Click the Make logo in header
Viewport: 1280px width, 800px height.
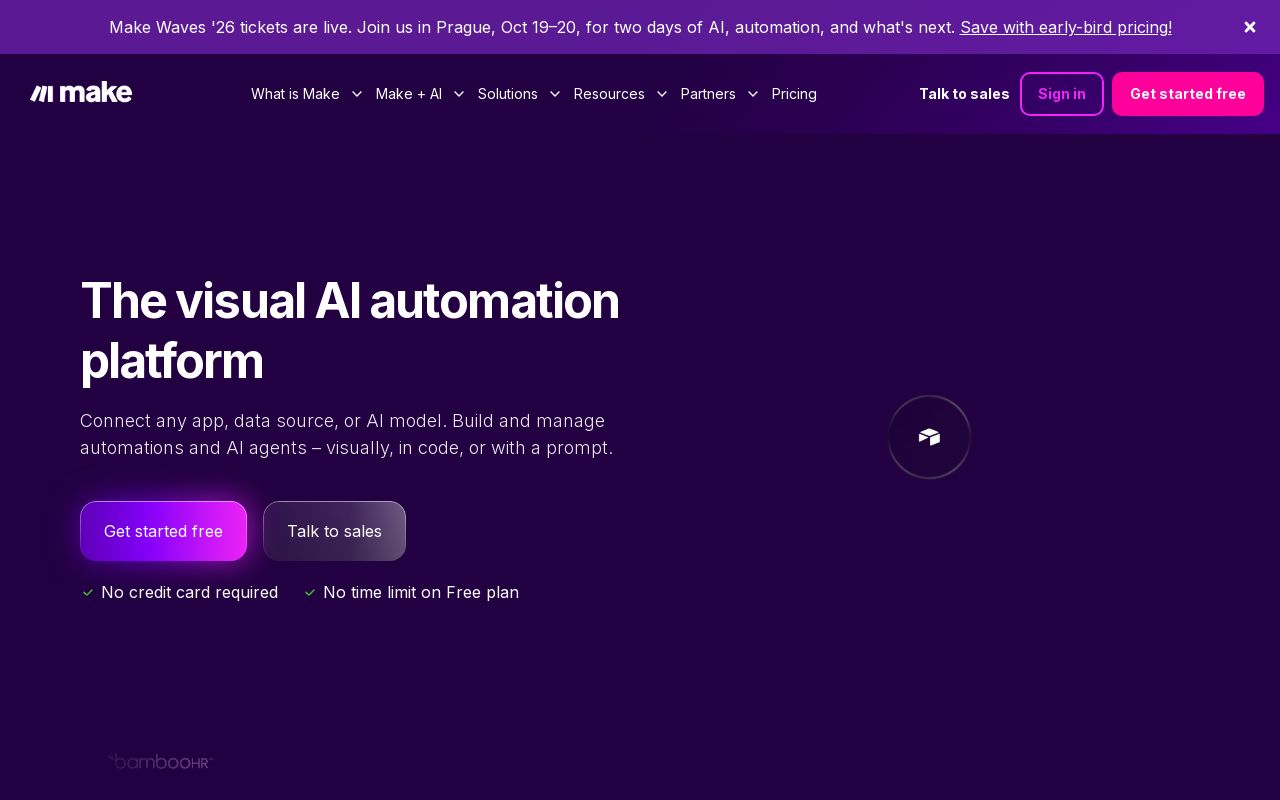point(81,93)
